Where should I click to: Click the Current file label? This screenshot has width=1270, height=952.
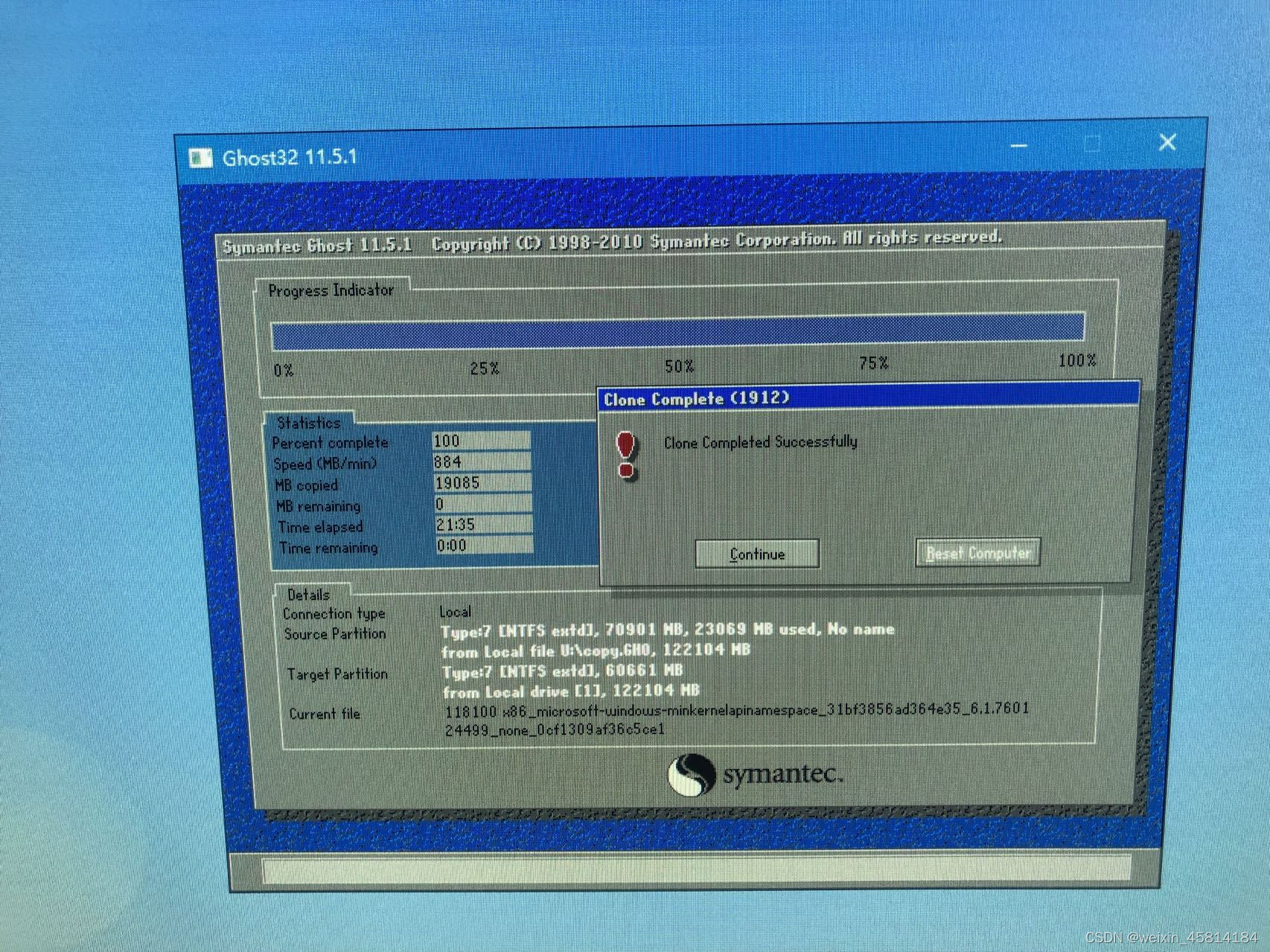tap(325, 714)
